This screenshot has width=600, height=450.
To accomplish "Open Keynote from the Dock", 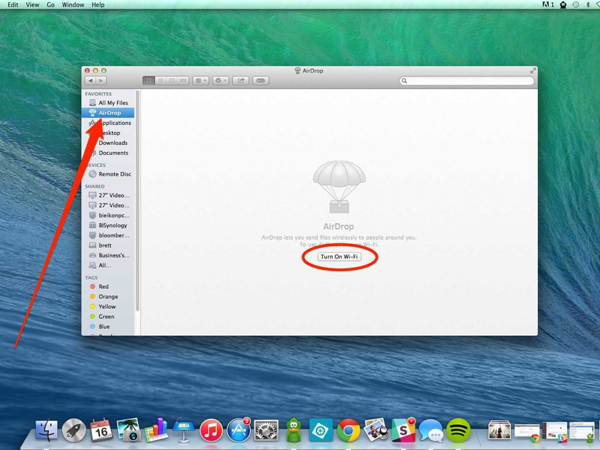I will pyautogui.click(x=184, y=430).
